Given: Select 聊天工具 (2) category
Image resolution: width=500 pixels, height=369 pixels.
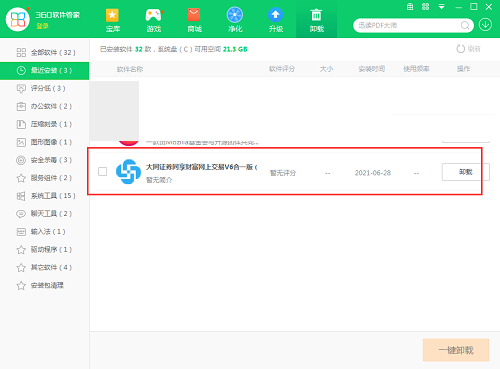Looking at the screenshot, I should pyautogui.click(x=45, y=214).
